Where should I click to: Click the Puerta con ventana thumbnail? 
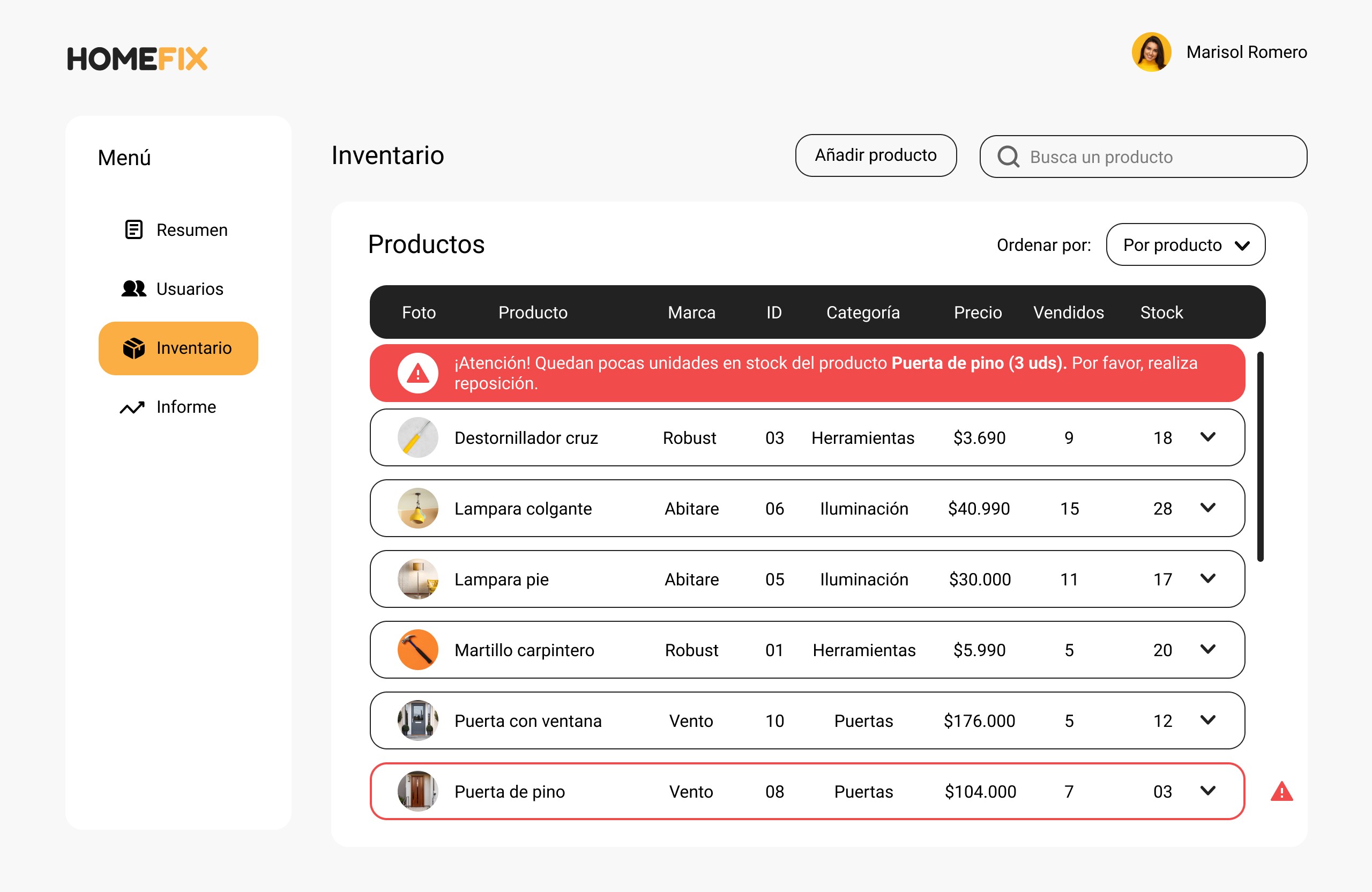click(418, 721)
